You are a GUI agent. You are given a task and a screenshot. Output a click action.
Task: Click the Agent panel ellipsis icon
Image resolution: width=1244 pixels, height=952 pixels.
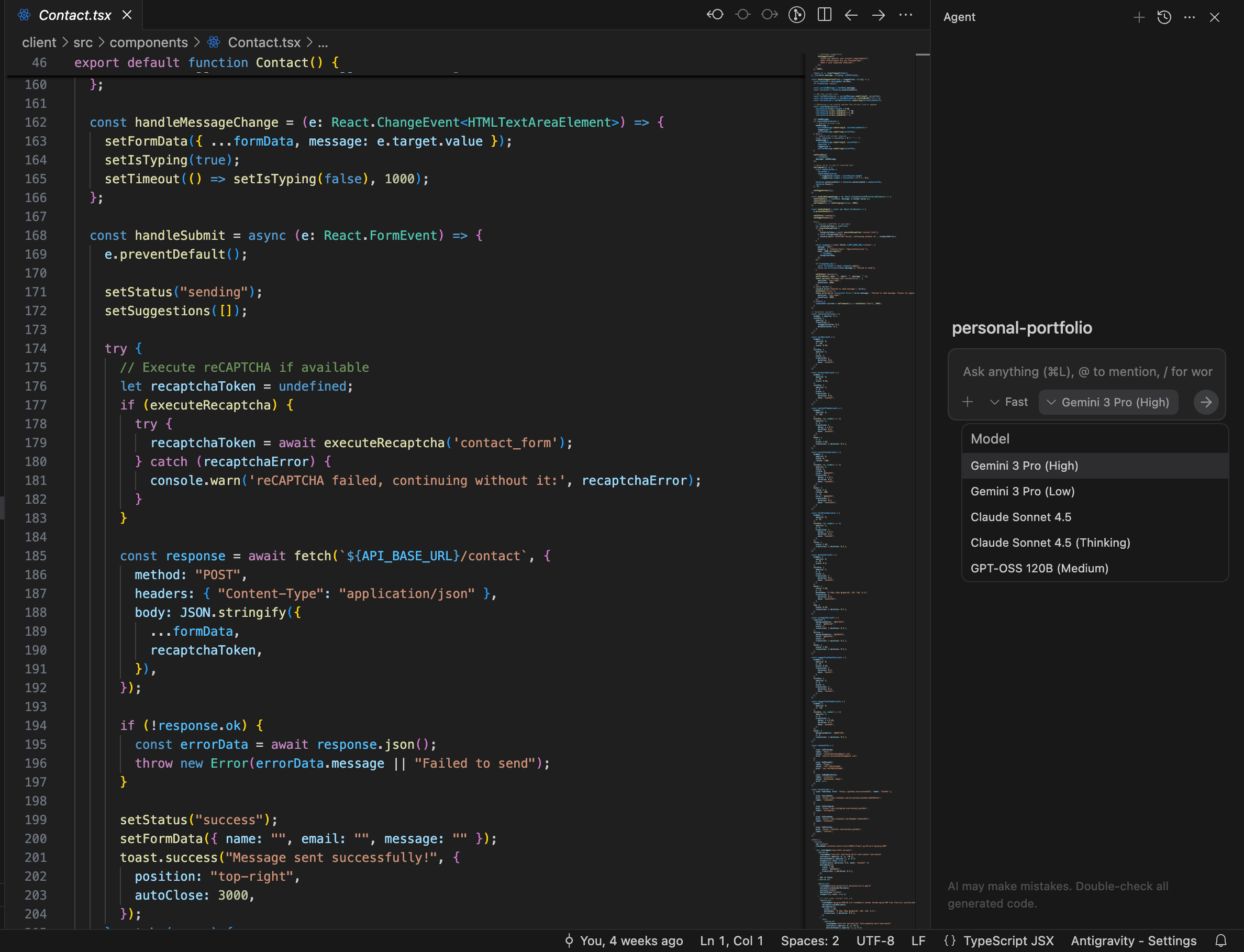tap(1189, 17)
